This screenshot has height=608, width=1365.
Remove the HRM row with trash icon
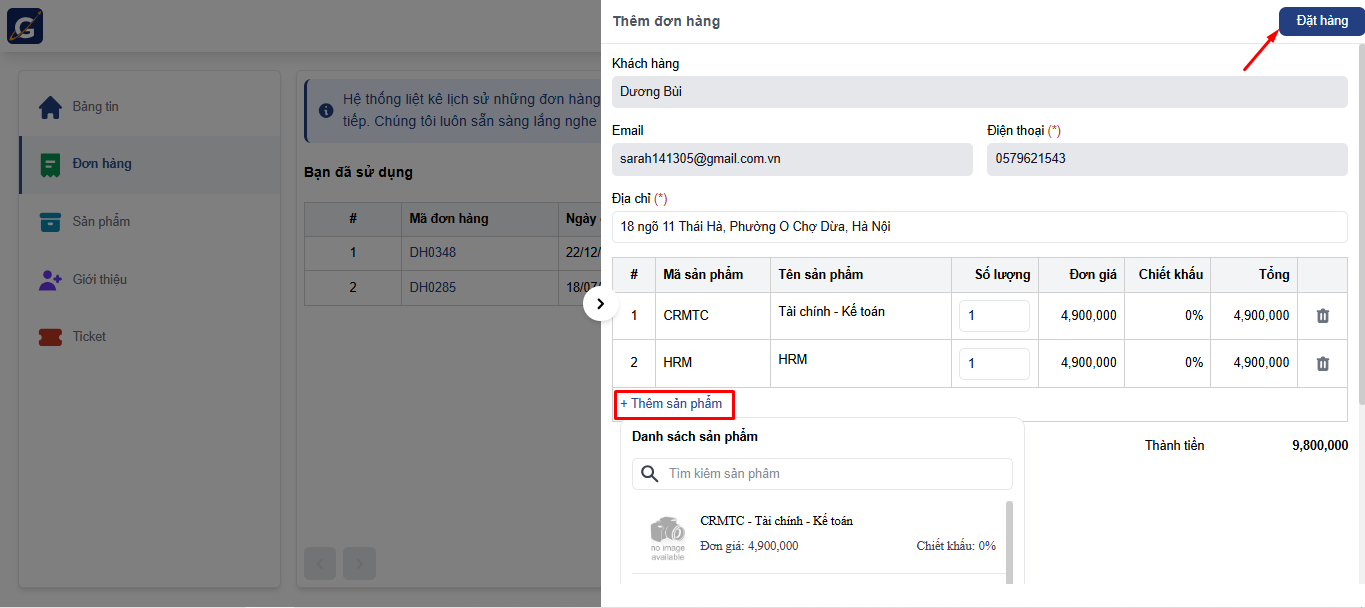[1322, 364]
